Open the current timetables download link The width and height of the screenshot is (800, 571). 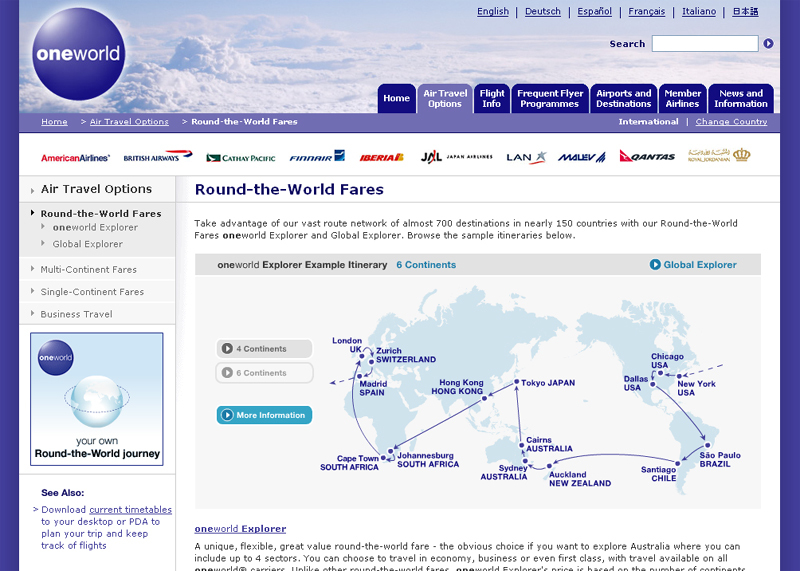[x=131, y=510]
